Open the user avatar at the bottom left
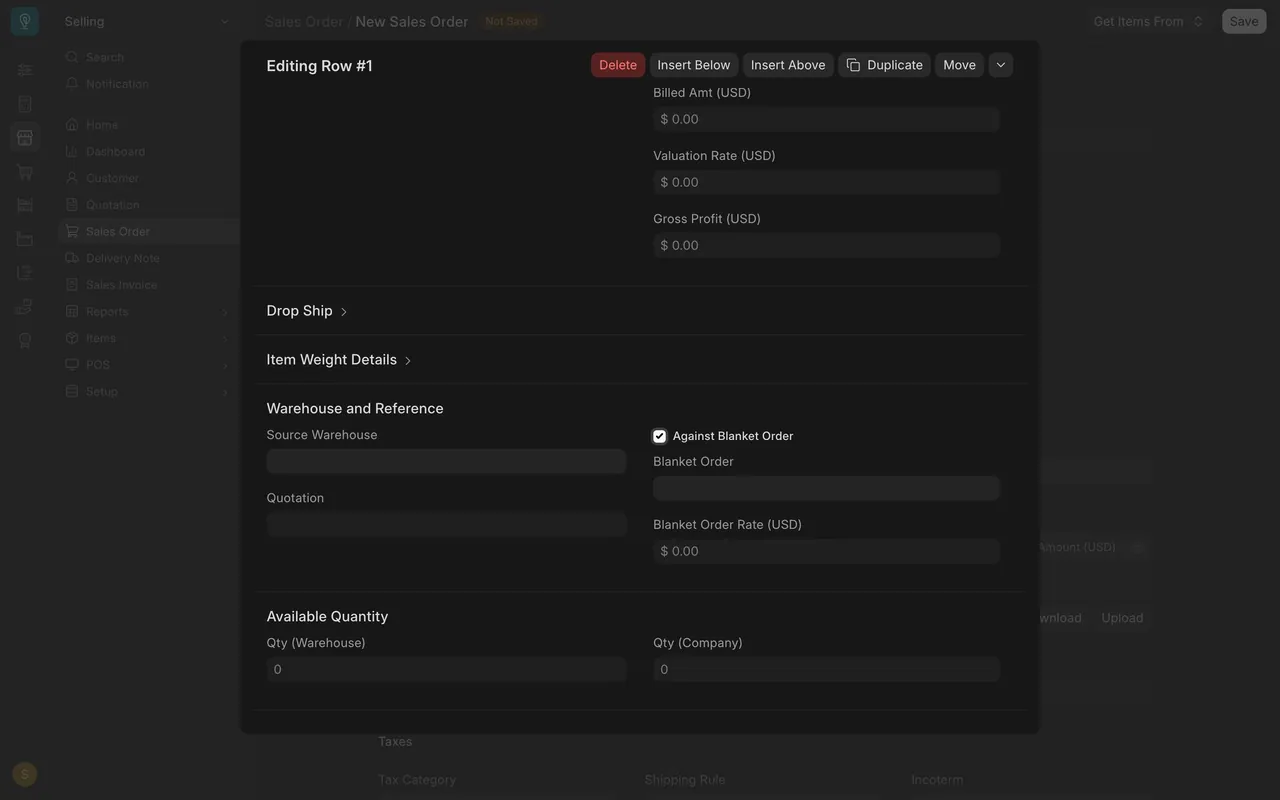 25,774
